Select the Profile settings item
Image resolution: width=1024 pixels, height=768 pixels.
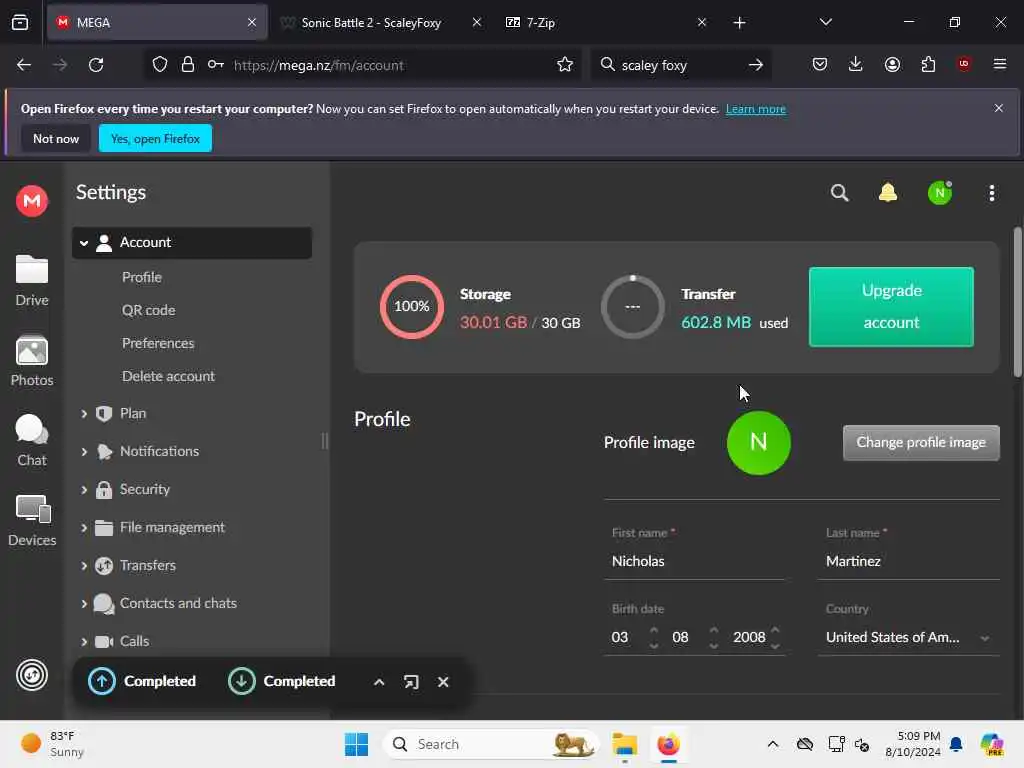pos(142,277)
